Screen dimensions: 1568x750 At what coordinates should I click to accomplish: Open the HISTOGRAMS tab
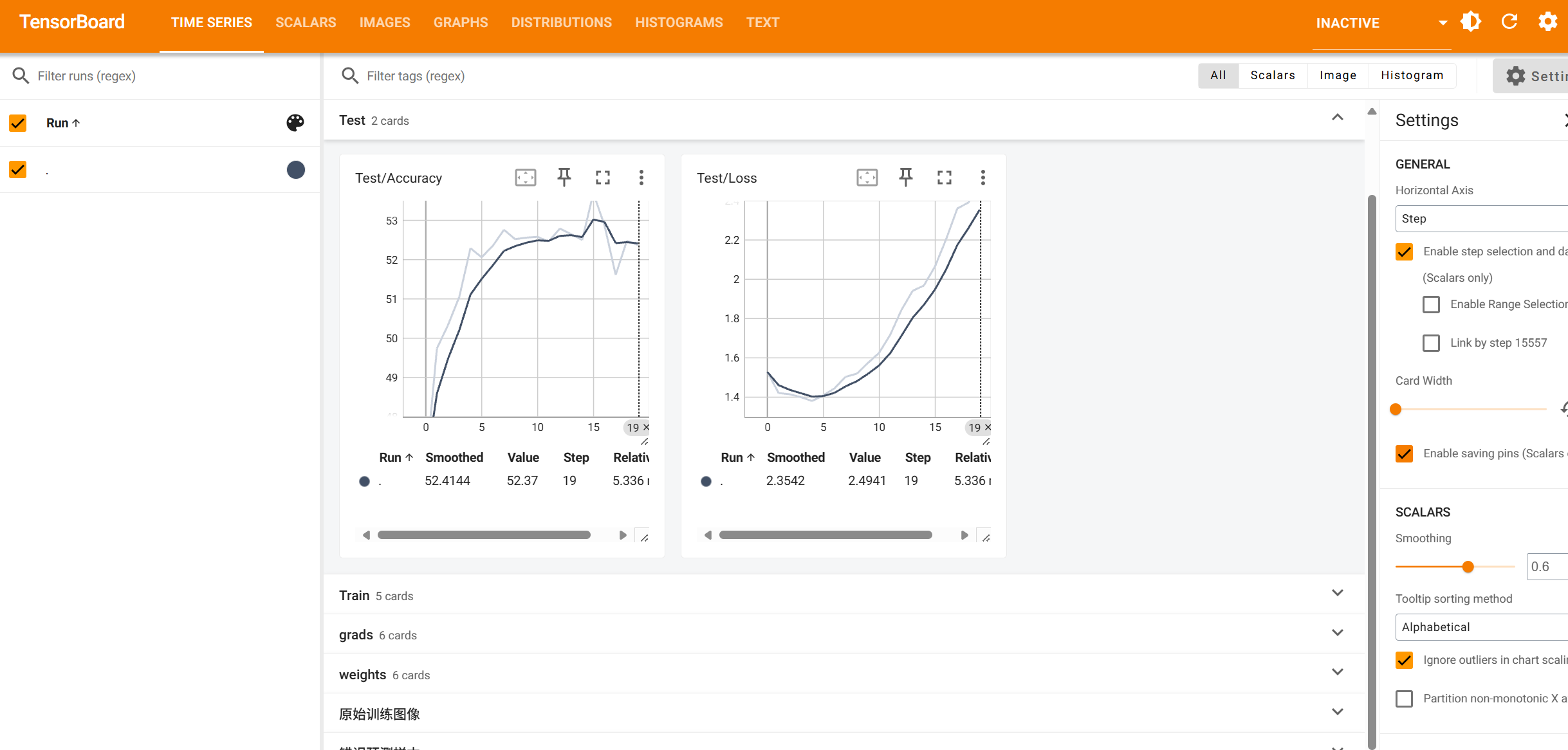679,23
